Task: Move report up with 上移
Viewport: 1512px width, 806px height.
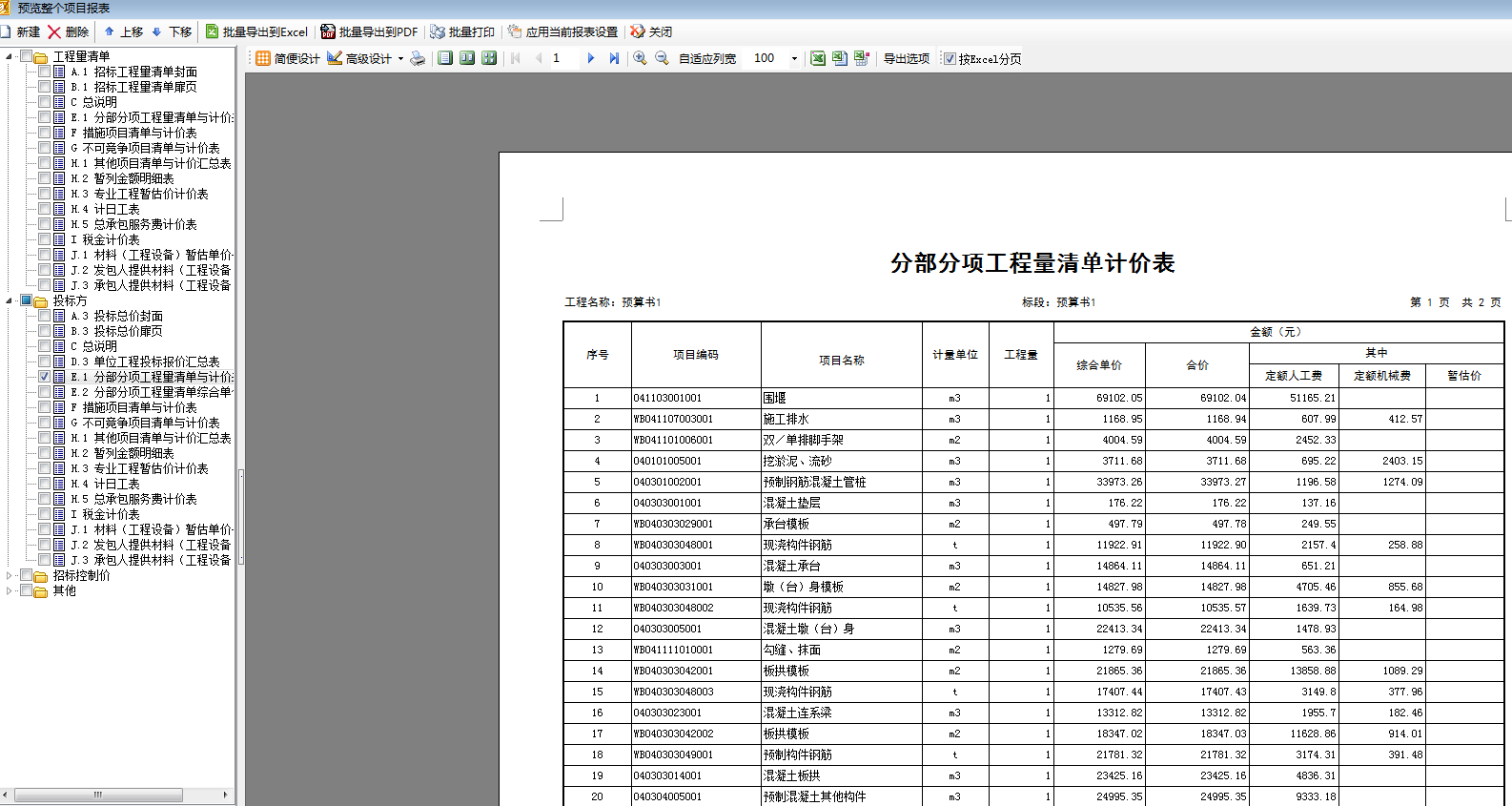Action: (x=124, y=31)
